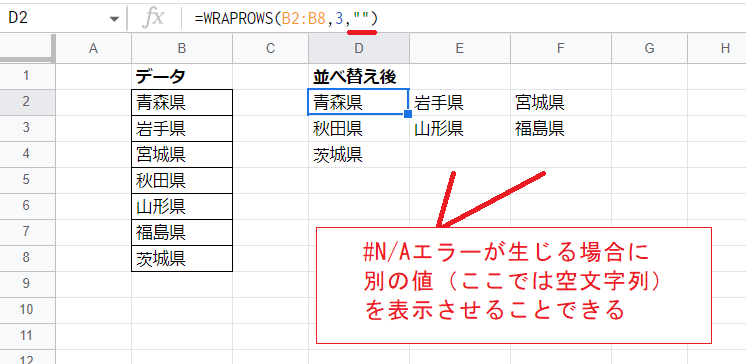Select row 9 header
This screenshot has width=746, height=364.
(x=28, y=284)
